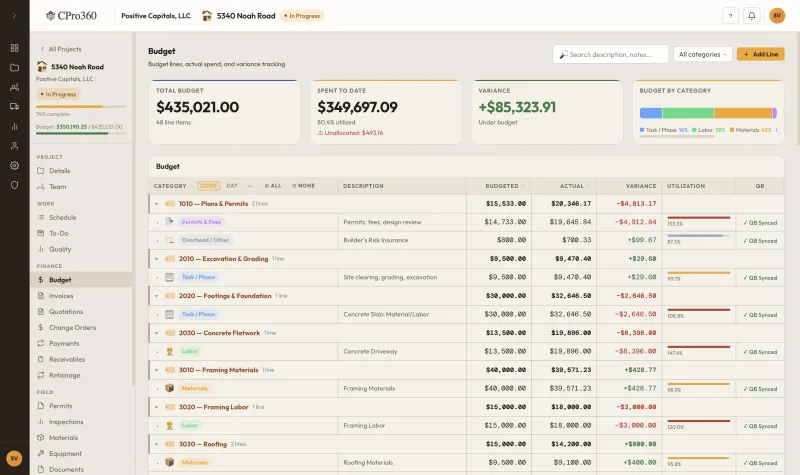Image resolution: width=800 pixels, height=475 pixels.
Task: Open the contacts people icon in left rail
Action: [x=14, y=87]
